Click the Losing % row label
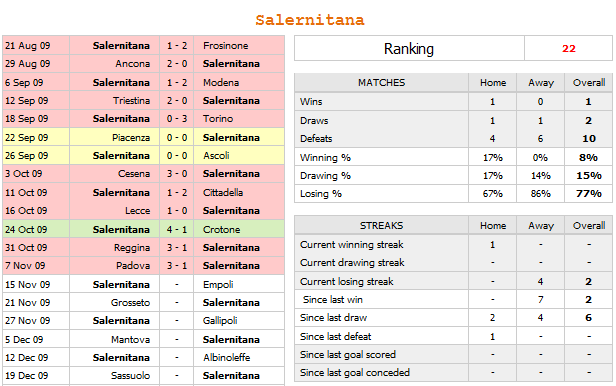Viewport: 616px width, 386px height. 321,194
